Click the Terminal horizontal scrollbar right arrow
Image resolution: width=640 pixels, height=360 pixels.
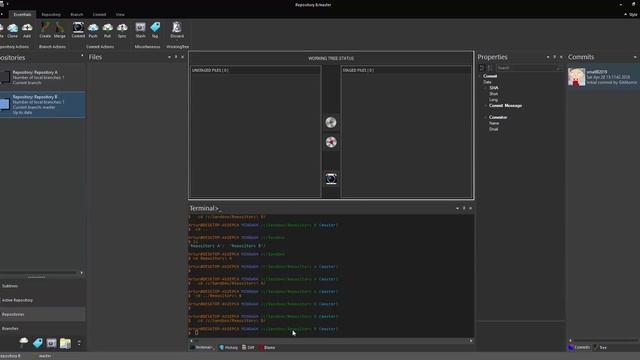pos(471,340)
